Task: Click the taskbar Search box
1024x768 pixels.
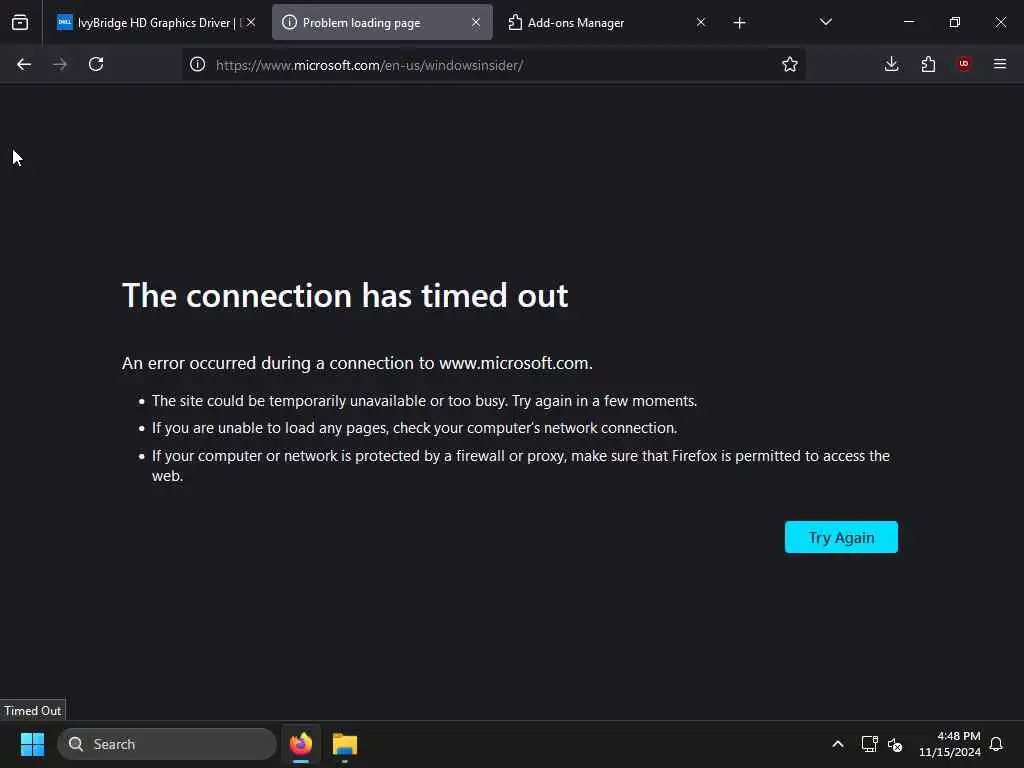Action: click(x=167, y=744)
